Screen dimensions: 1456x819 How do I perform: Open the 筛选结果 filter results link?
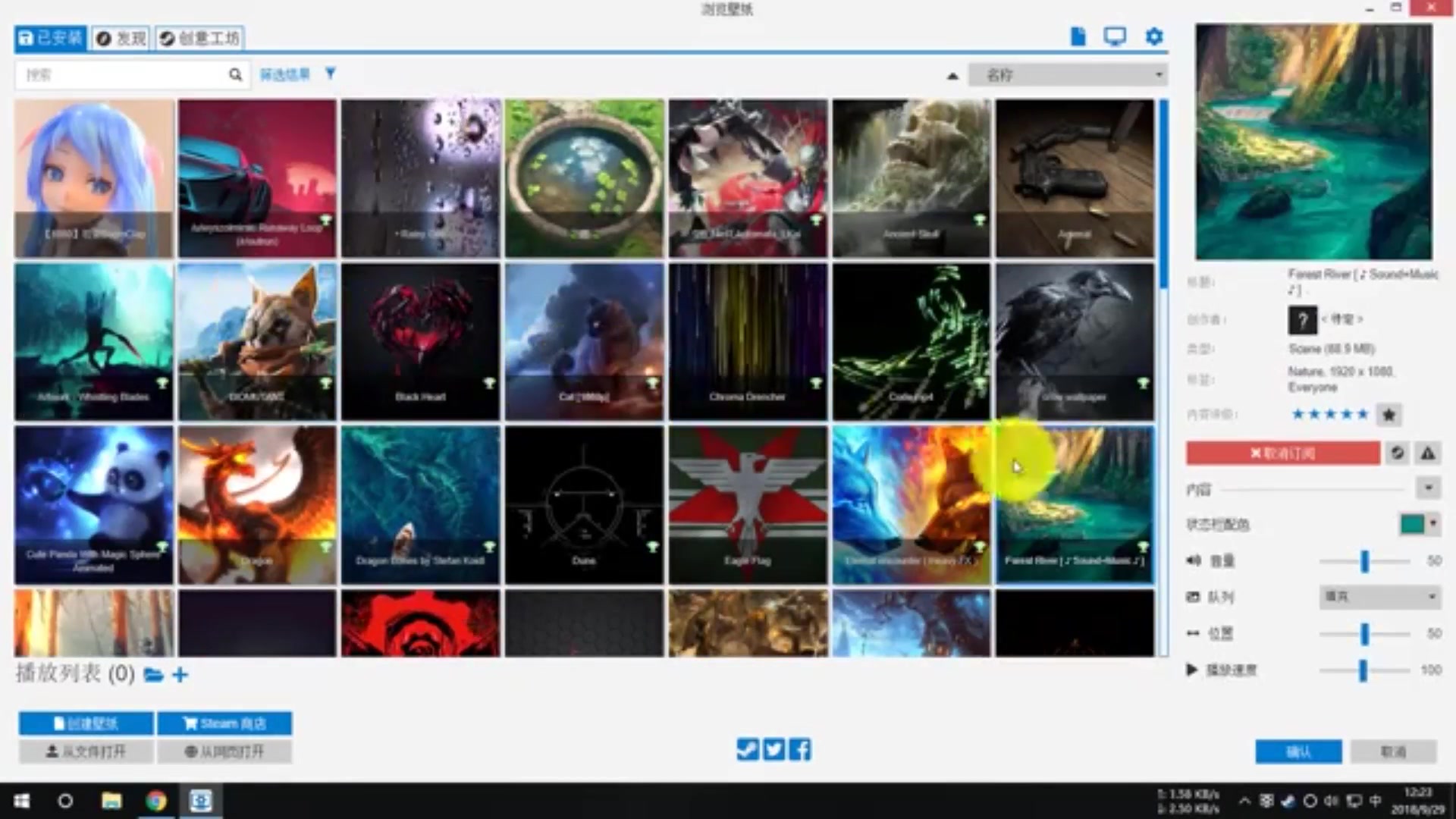(x=284, y=74)
